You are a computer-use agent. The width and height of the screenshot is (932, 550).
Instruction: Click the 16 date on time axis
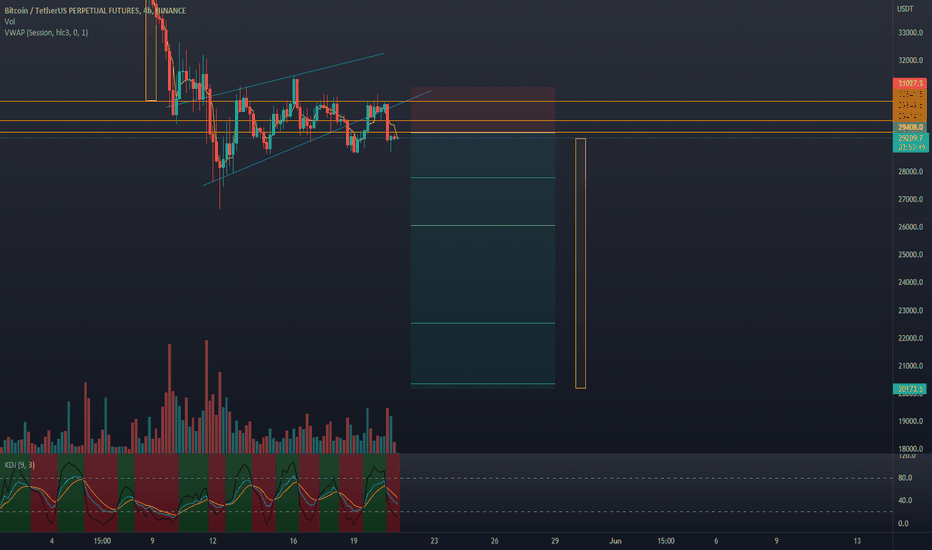pos(293,541)
